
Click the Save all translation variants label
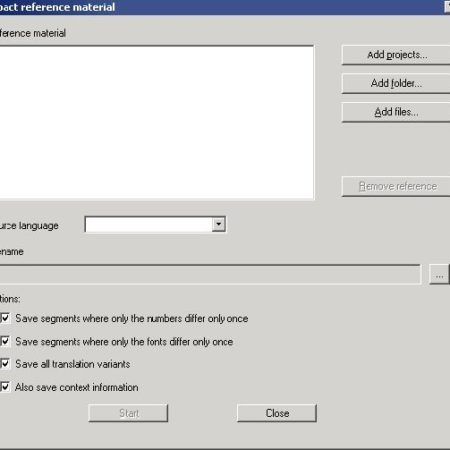tap(73, 364)
